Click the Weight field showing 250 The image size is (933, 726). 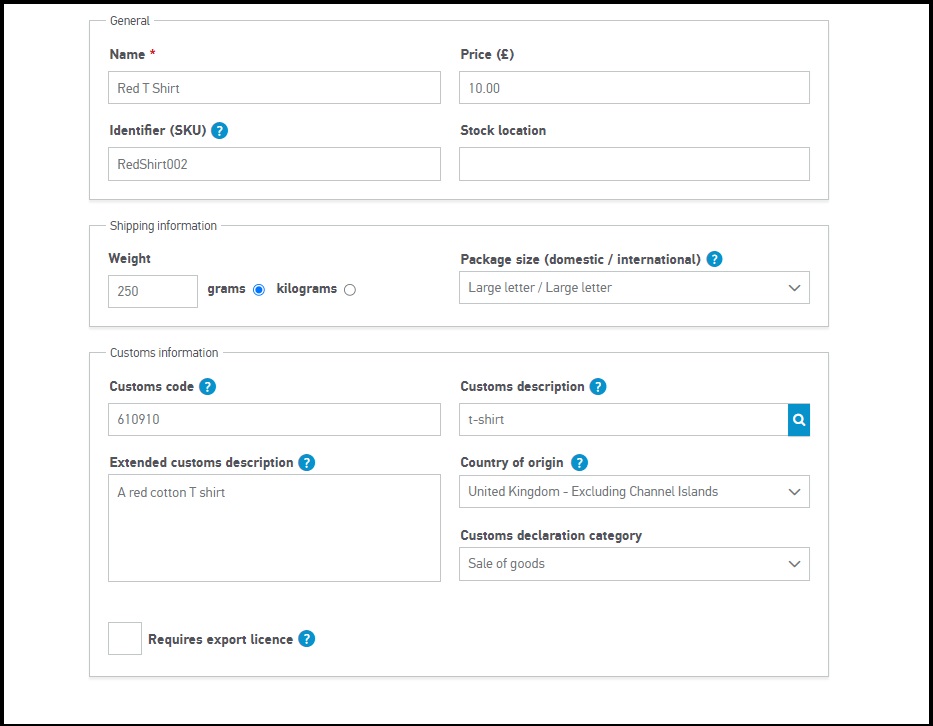(153, 292)
